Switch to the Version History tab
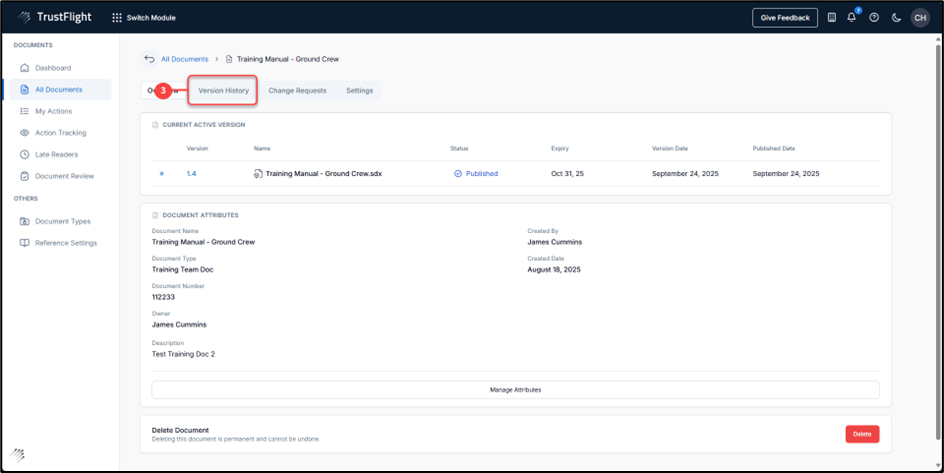 tap(223, 91)
